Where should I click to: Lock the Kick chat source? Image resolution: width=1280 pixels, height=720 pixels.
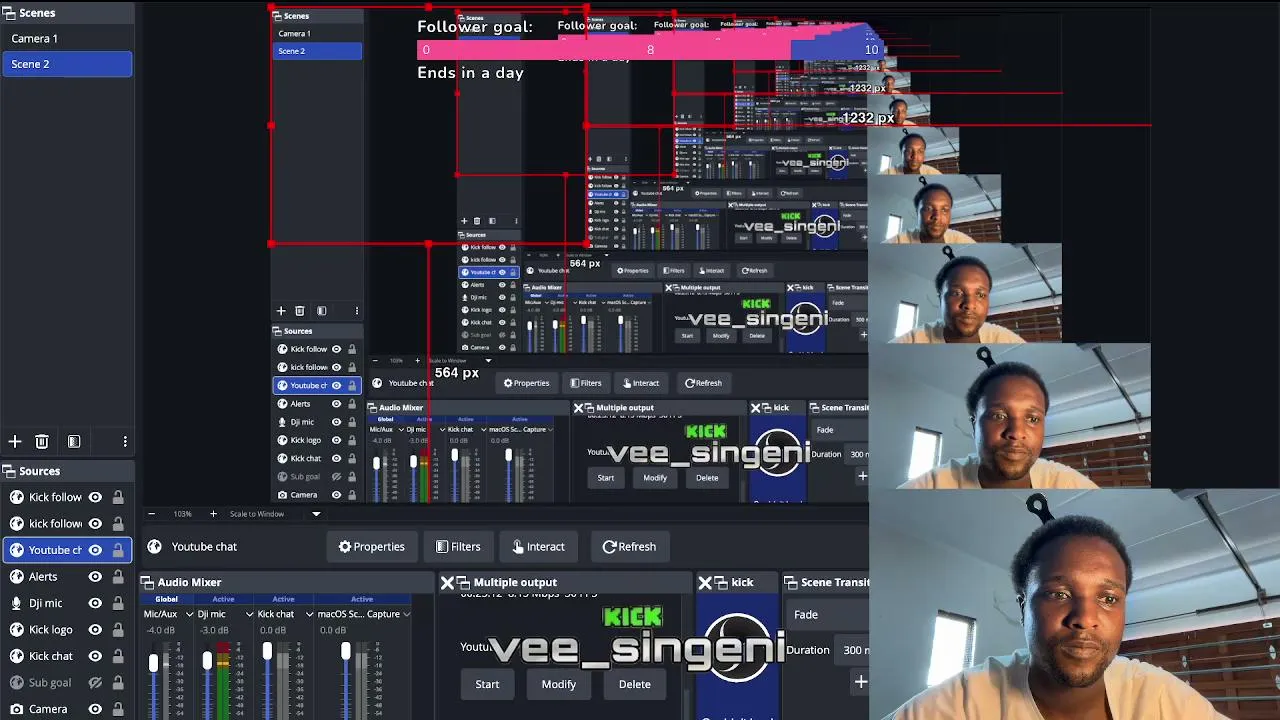[118, 656]
